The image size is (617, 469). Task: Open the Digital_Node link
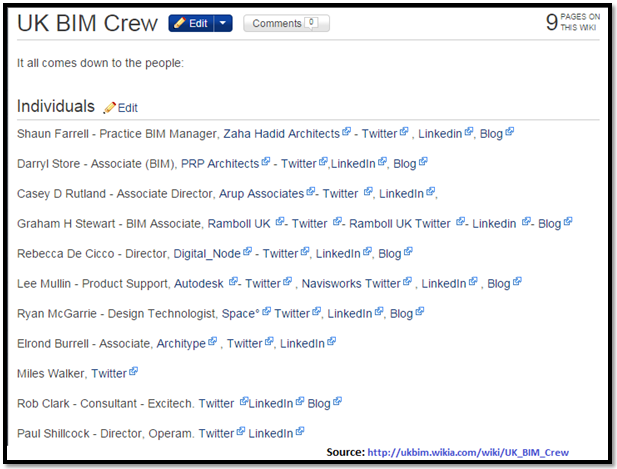[x=207, y=254]
